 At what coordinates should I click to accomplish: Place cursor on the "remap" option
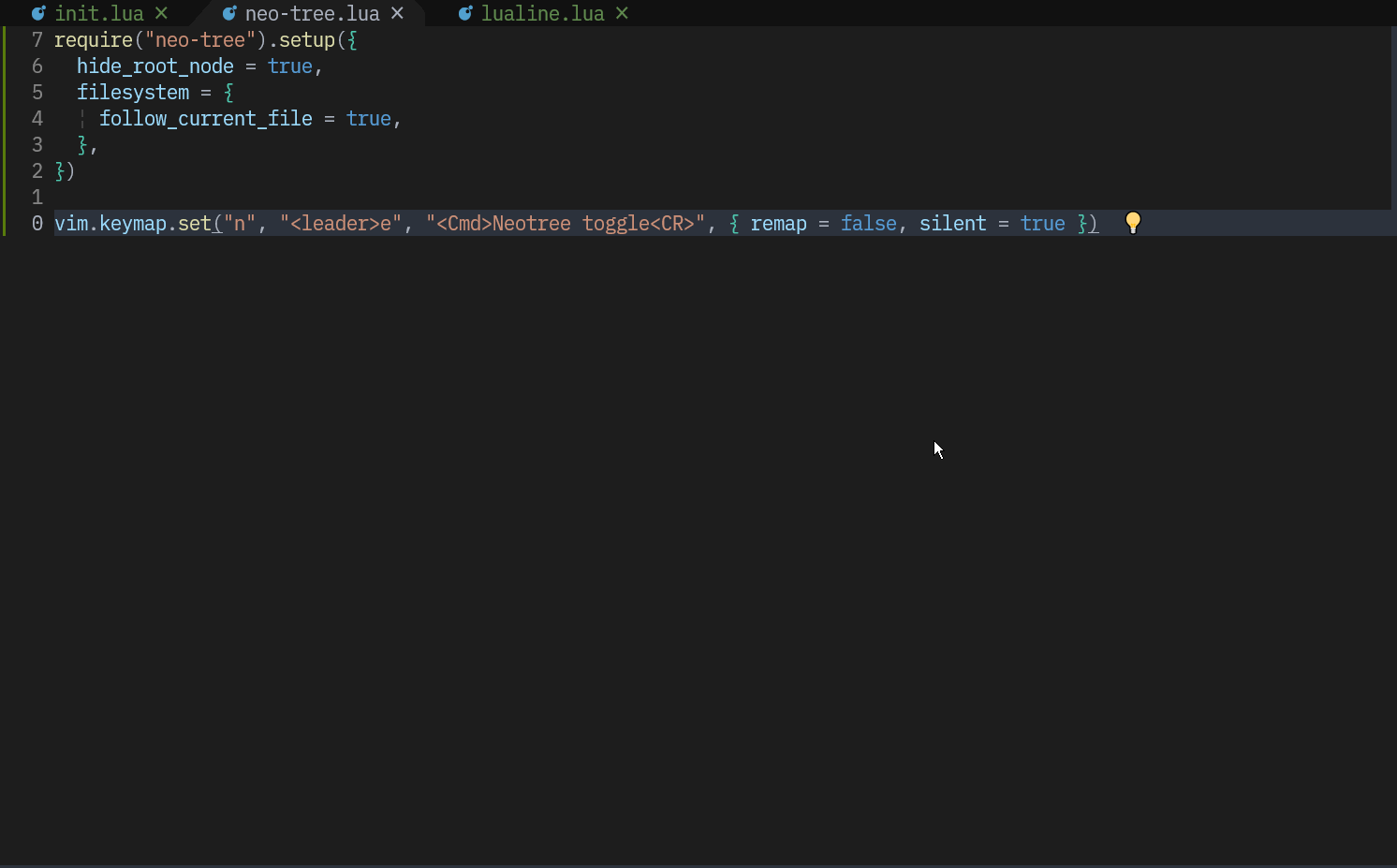coord(779,224)
